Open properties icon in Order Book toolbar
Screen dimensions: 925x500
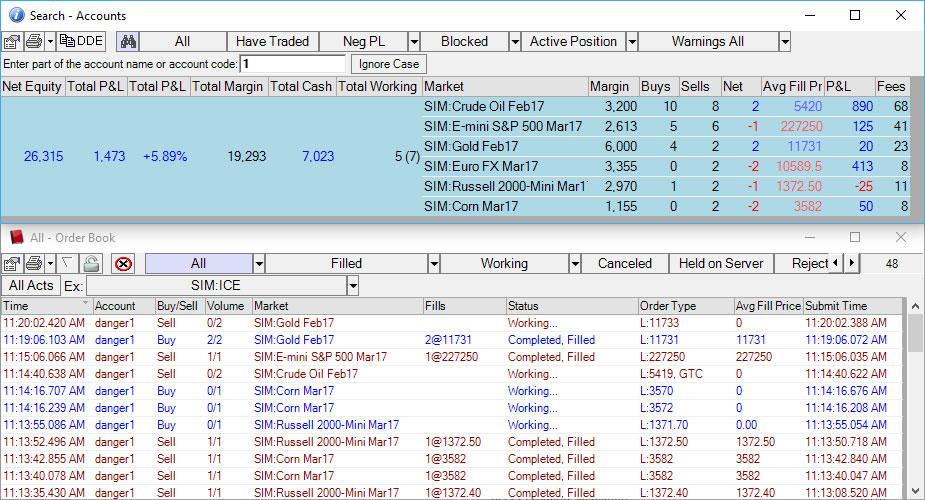tap(12, 264)
